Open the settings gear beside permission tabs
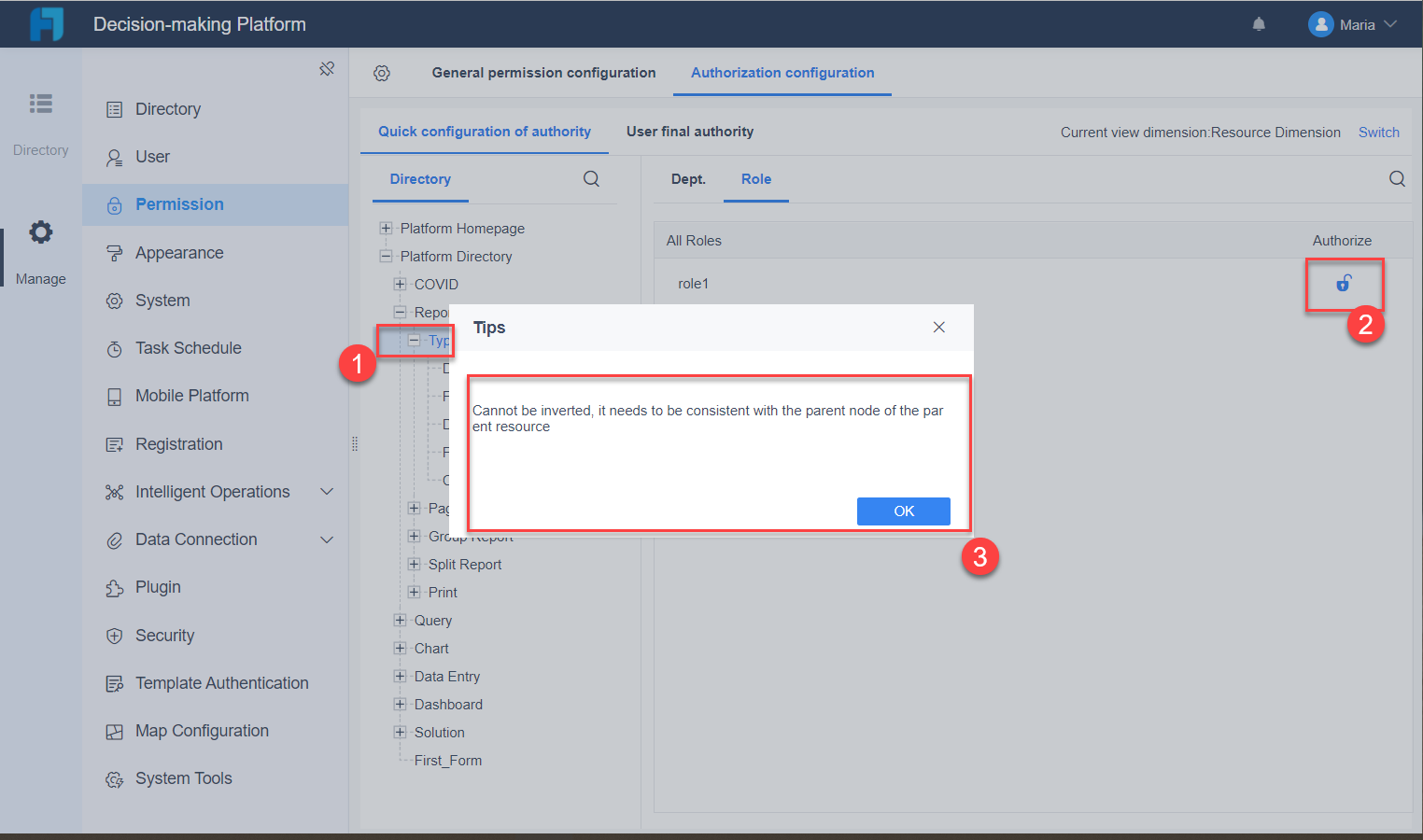1423x840 pixels. pyautogui.click(x=382, y=73)
